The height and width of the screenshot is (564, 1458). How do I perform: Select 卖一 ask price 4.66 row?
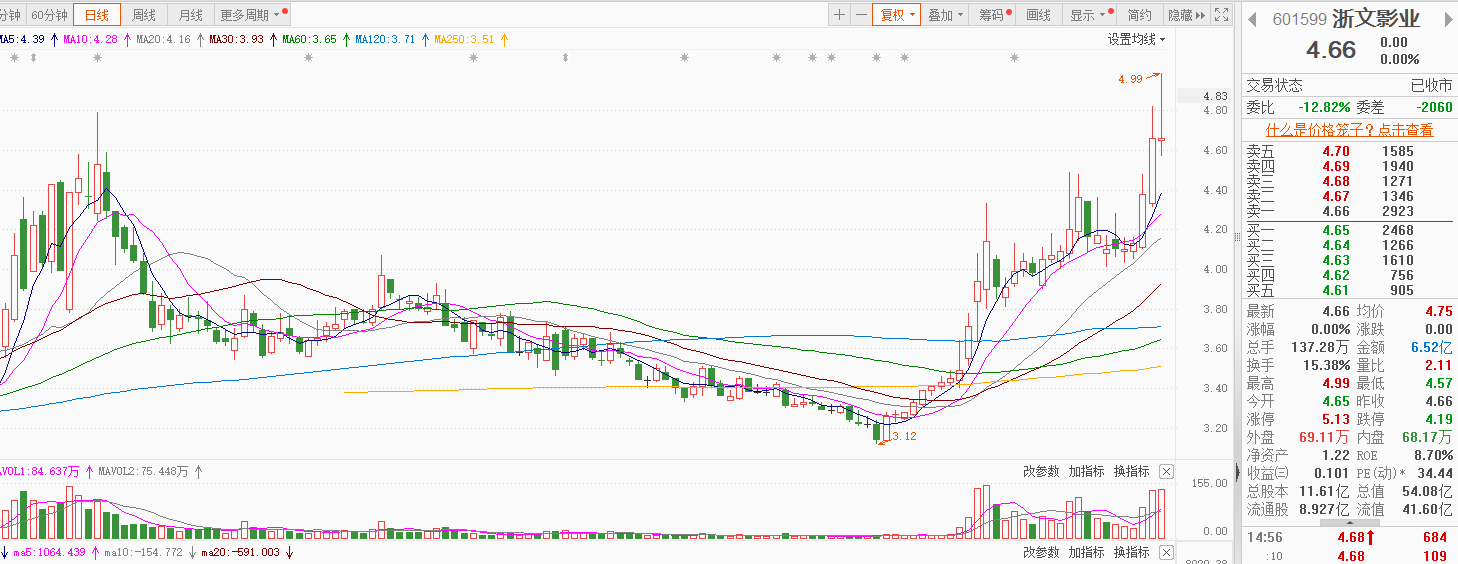1348,211
